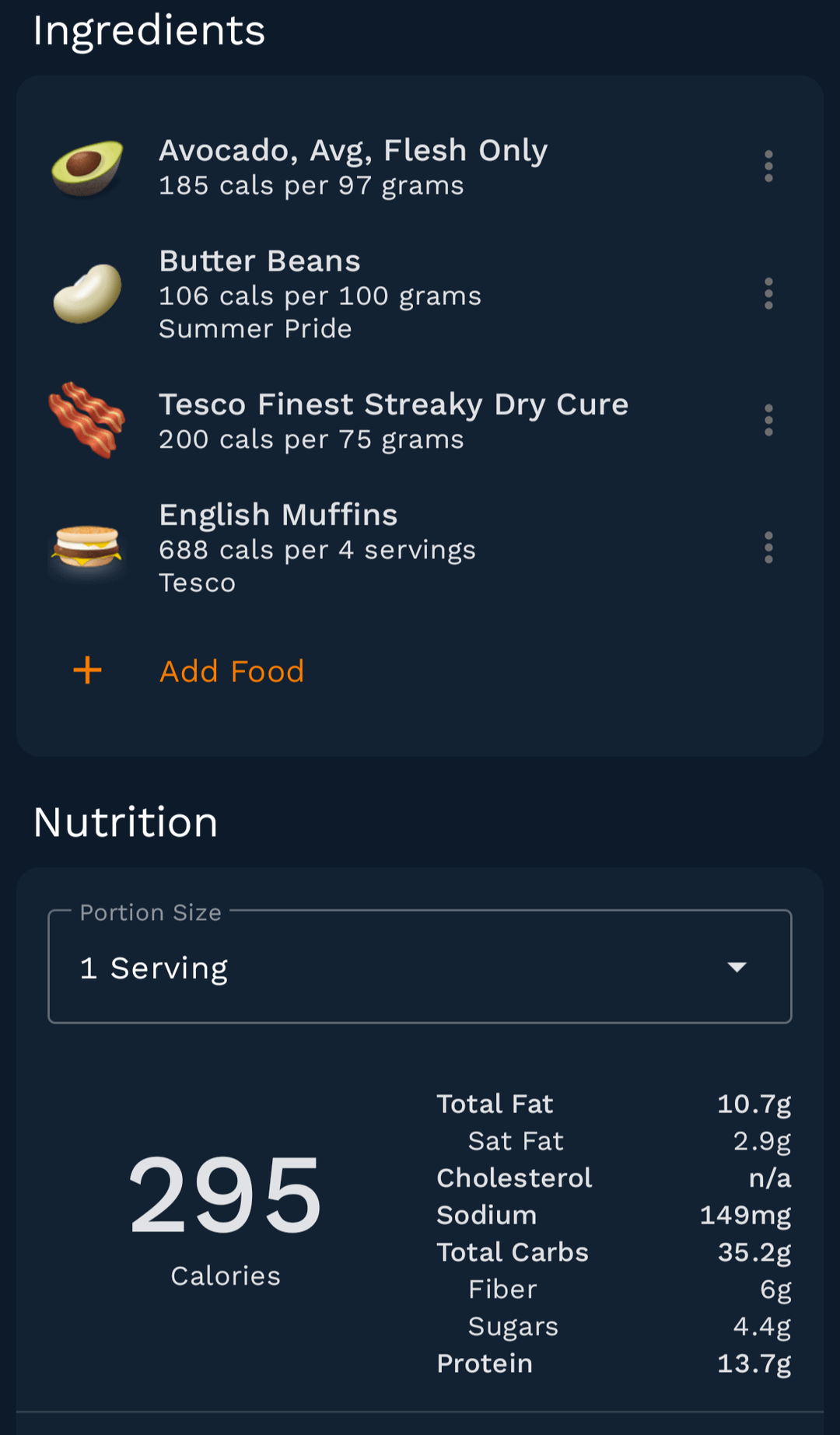This screenshot has width=840, height=1435.
Task: Tap the butter bean icon
Action: (x=87, y=294)
